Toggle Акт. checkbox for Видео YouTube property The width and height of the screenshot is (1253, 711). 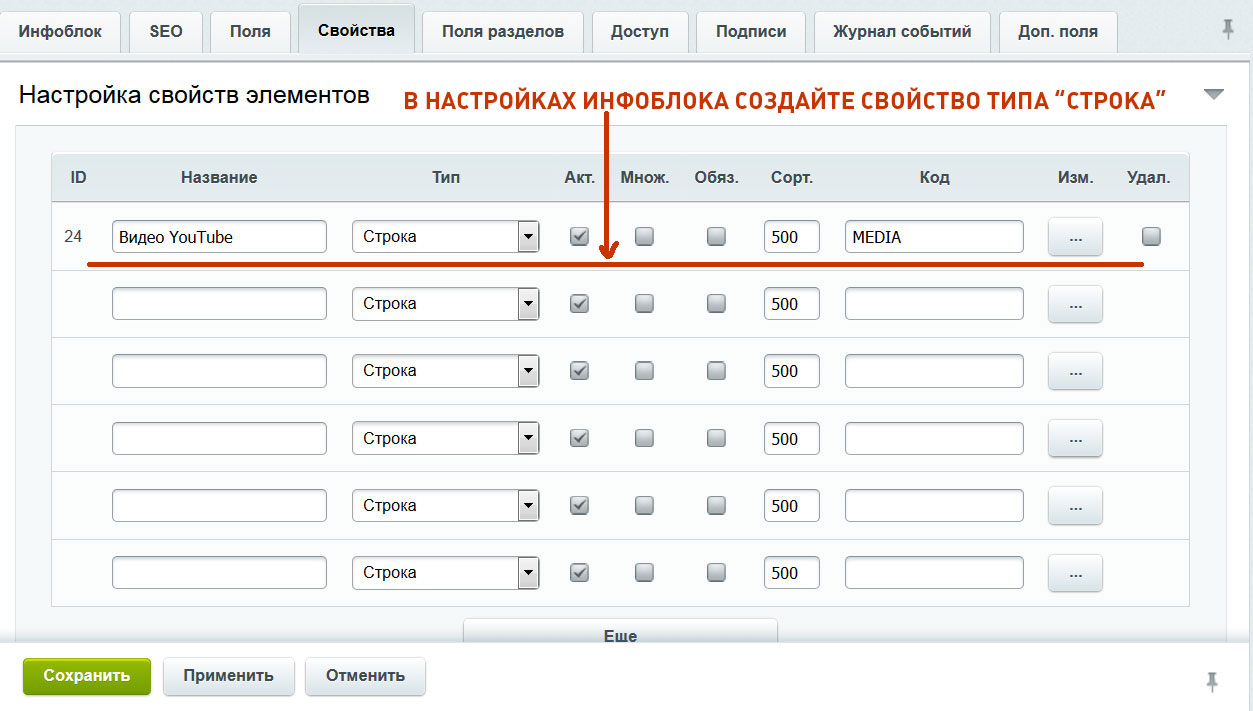click(x=579, y=237)
